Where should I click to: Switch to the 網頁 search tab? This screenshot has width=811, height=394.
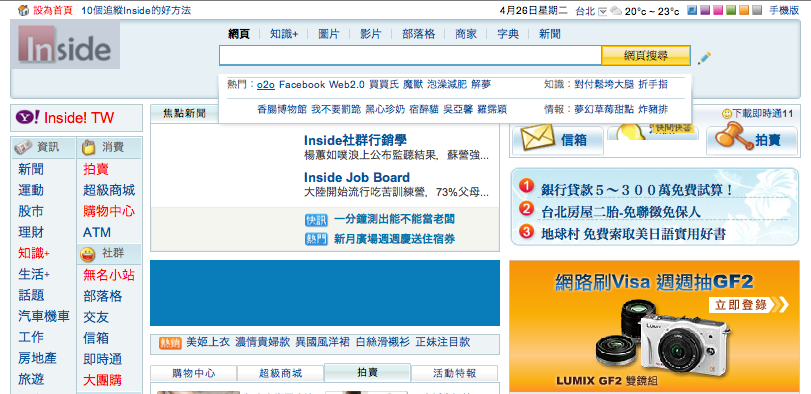(239, 34)
